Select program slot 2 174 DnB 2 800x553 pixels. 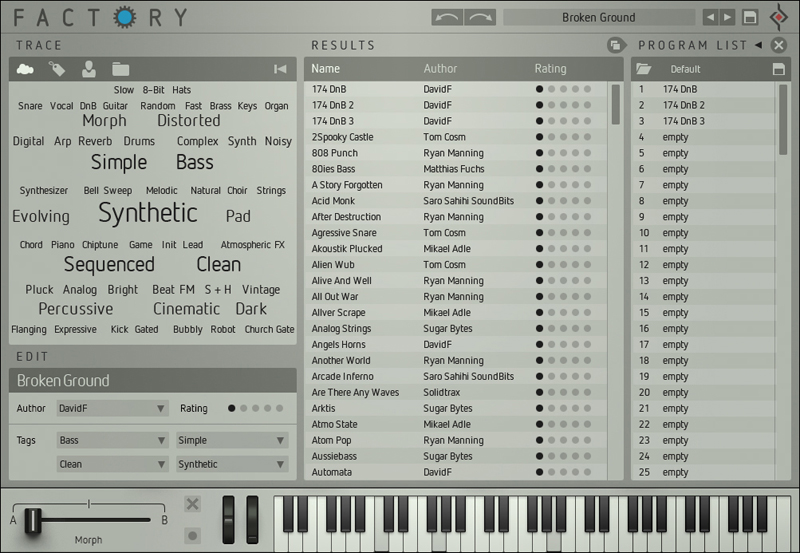[704, 105]
